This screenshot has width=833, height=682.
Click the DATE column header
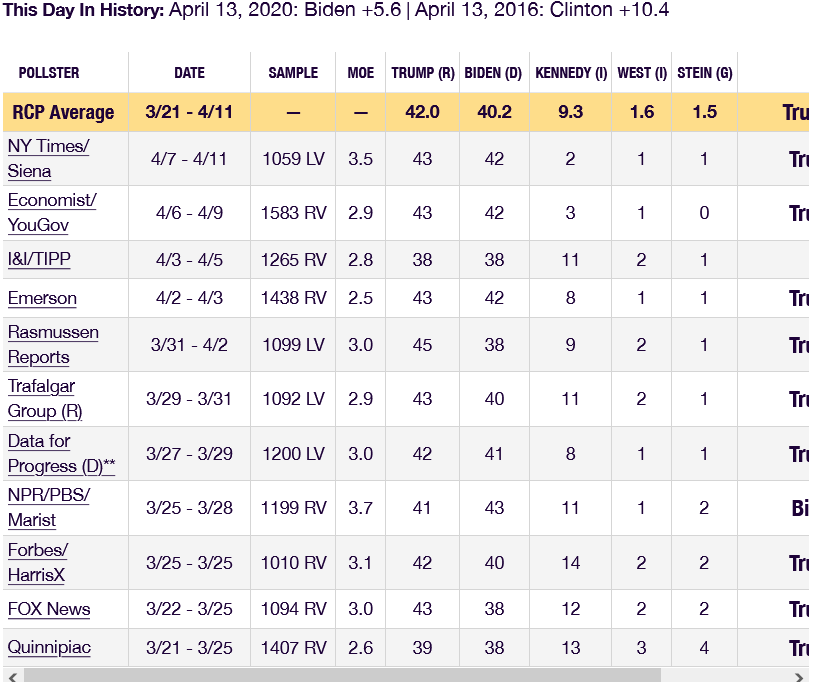[189, 73]
